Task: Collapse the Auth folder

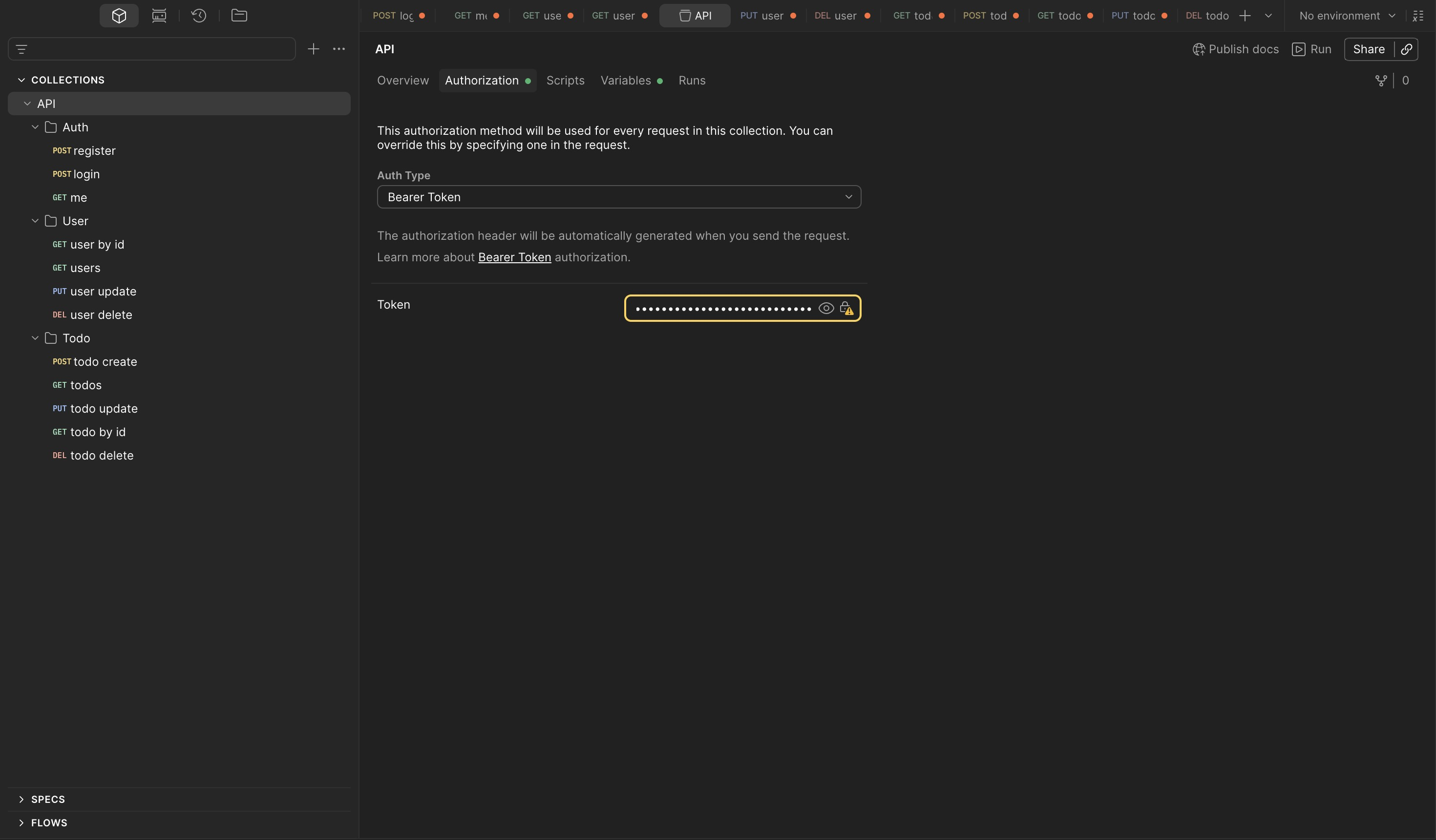Action: coord(35,127)
